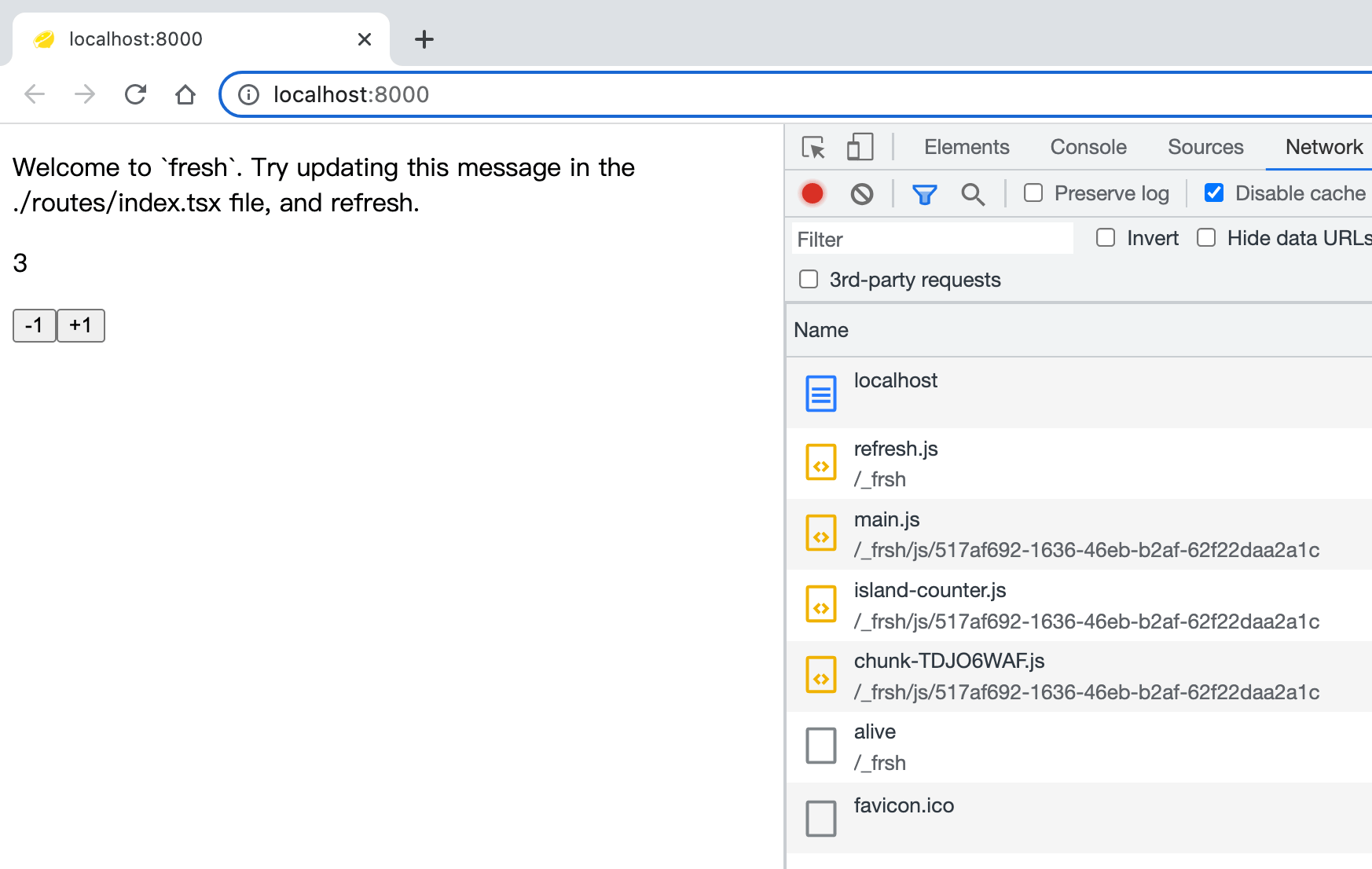Screen dimensions: 1372x869
Task: Reload the page
Action: 135,94
